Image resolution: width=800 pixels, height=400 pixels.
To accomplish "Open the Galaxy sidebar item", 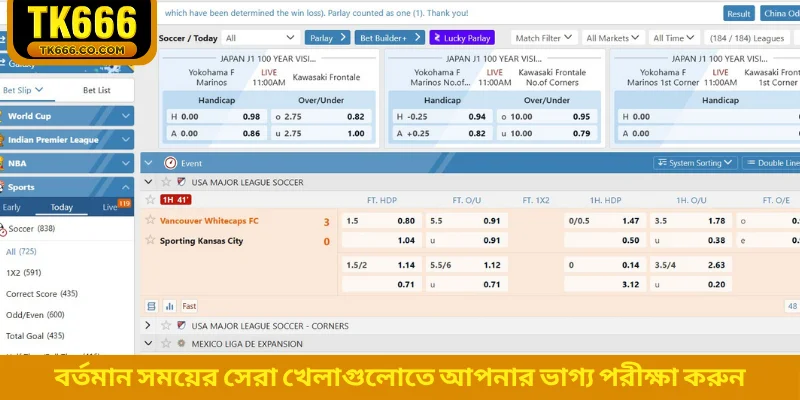I will pos(67,65).
